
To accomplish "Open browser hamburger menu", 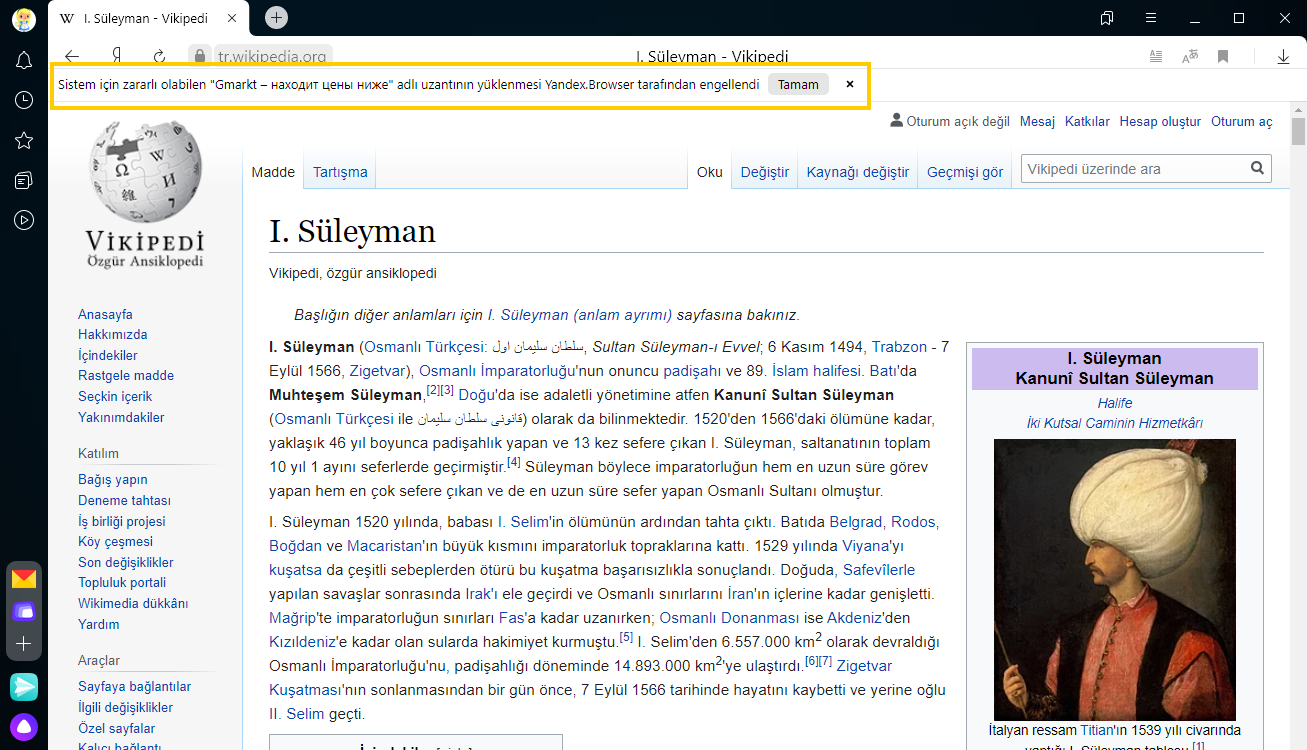I will click(x=1151, y=18).
